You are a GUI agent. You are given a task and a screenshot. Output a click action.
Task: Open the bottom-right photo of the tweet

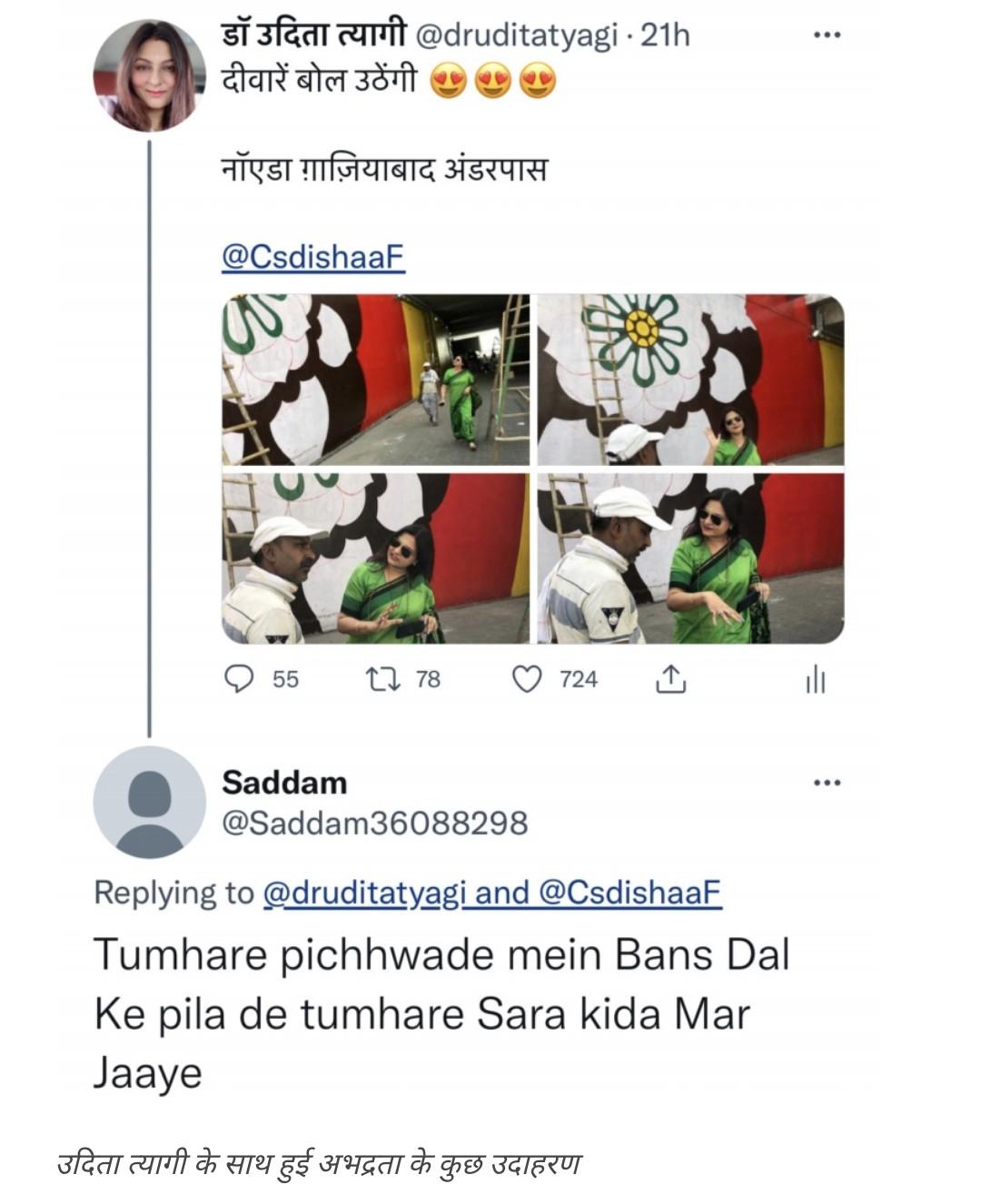(x=690, y=558)
